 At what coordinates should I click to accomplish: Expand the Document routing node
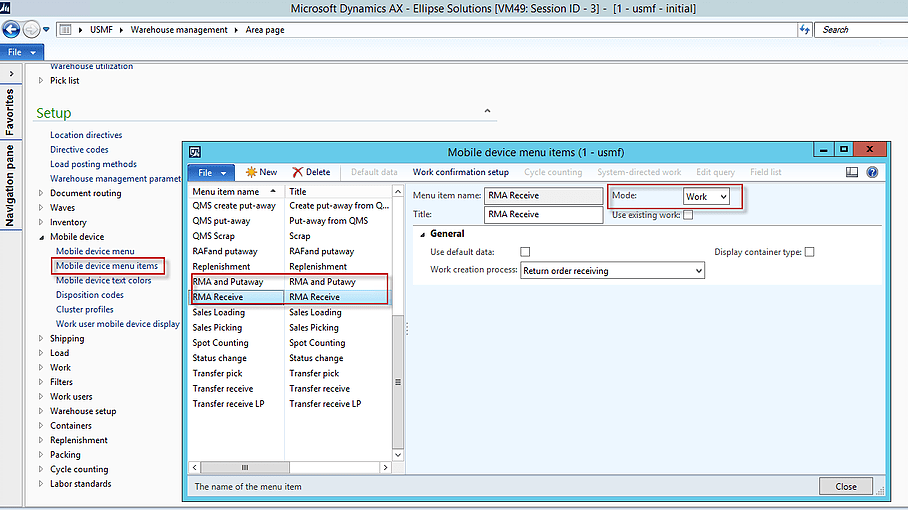coord(41,193)
